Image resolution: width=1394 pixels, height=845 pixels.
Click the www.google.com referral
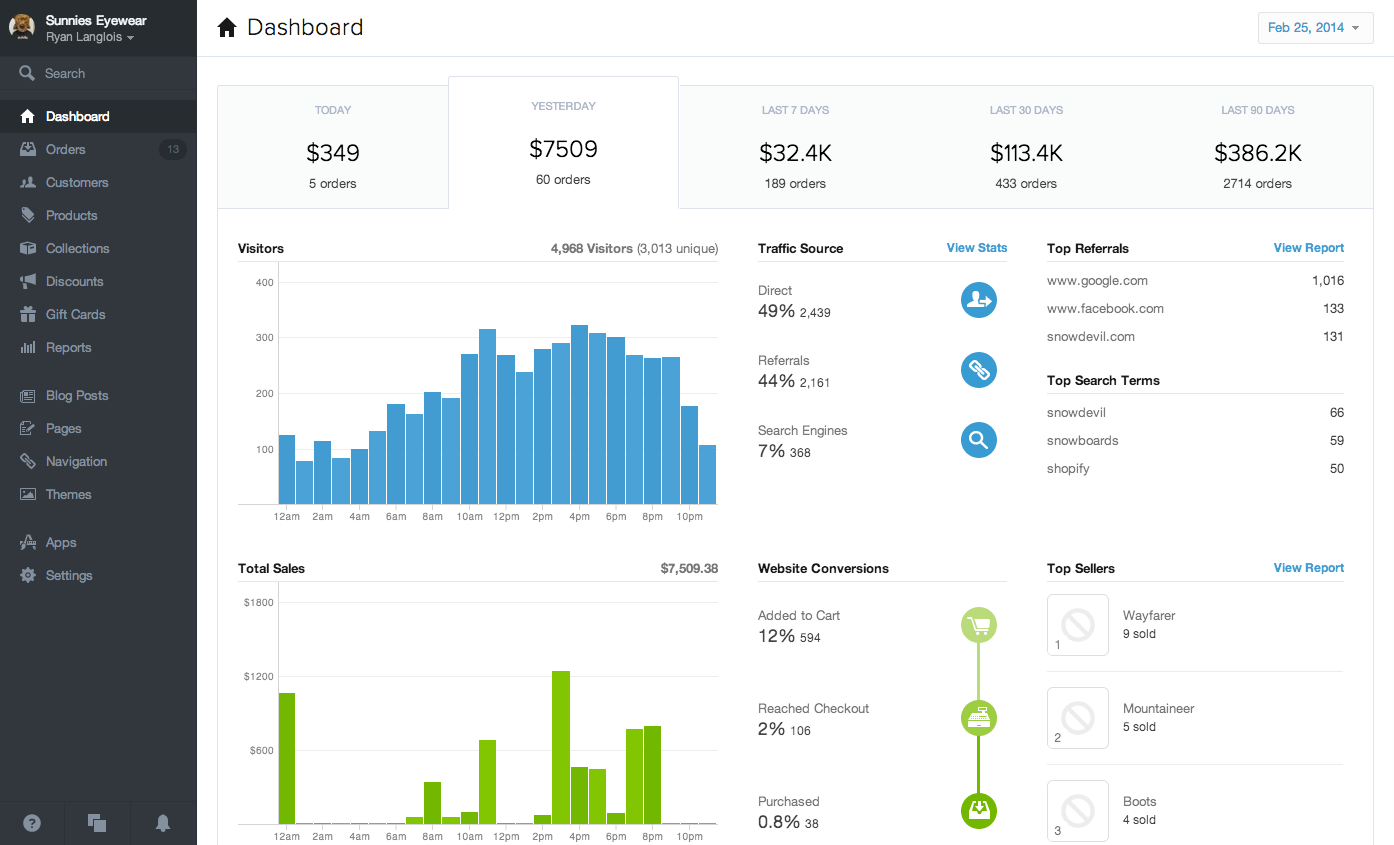(1097, 281)
